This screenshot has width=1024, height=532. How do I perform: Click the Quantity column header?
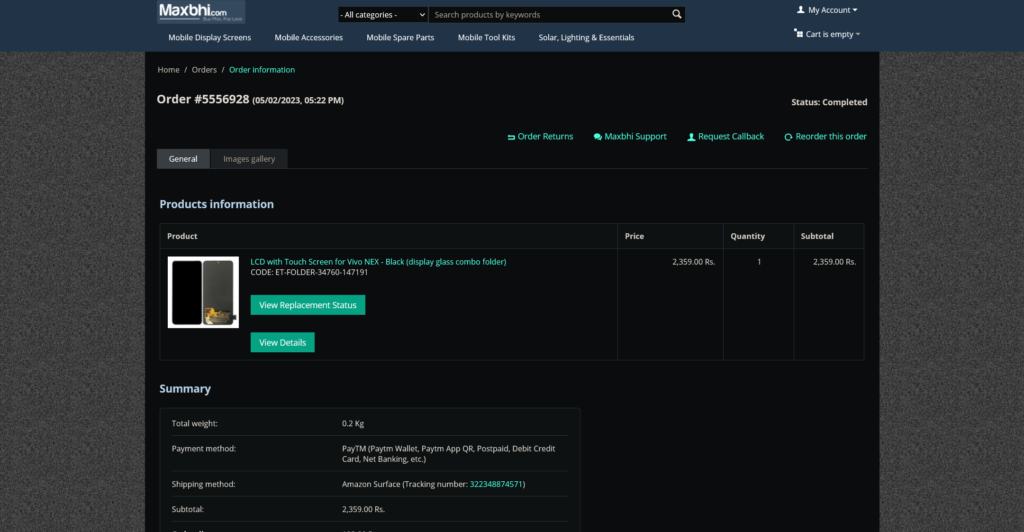(748, 236)
